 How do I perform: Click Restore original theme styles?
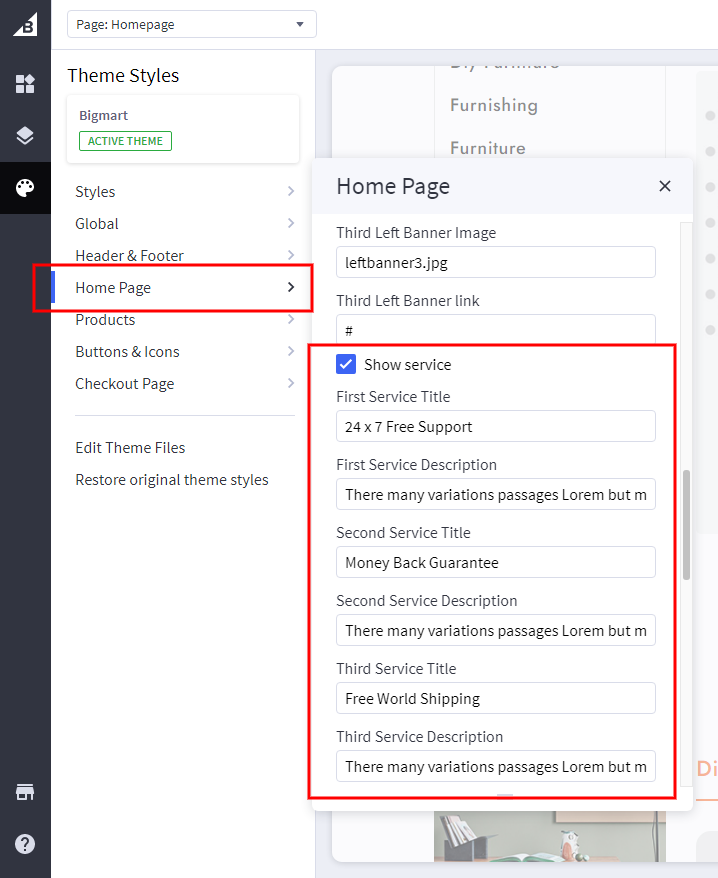tap(172, 480)
